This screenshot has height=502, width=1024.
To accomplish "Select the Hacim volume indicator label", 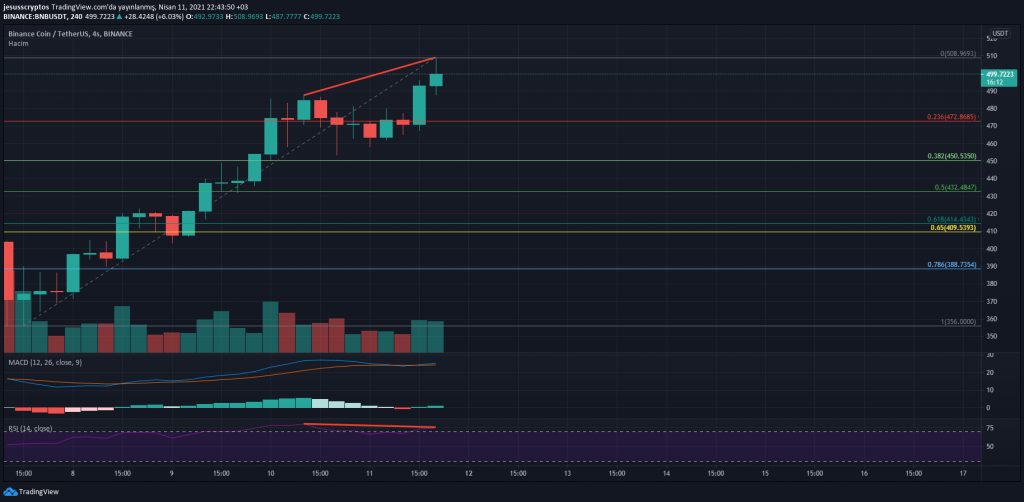I will pos(18,43).
